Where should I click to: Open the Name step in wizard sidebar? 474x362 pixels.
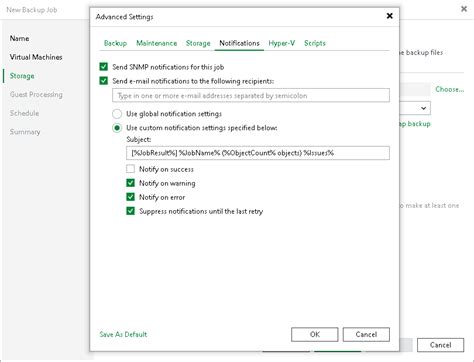(x=19, y=38)
